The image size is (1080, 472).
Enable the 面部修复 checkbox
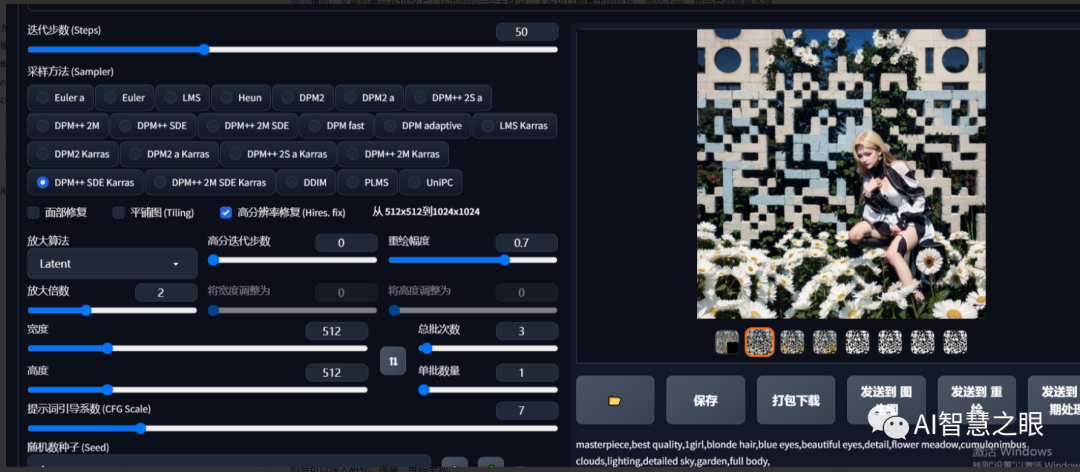pyautogui.click(x=34, y=212)
